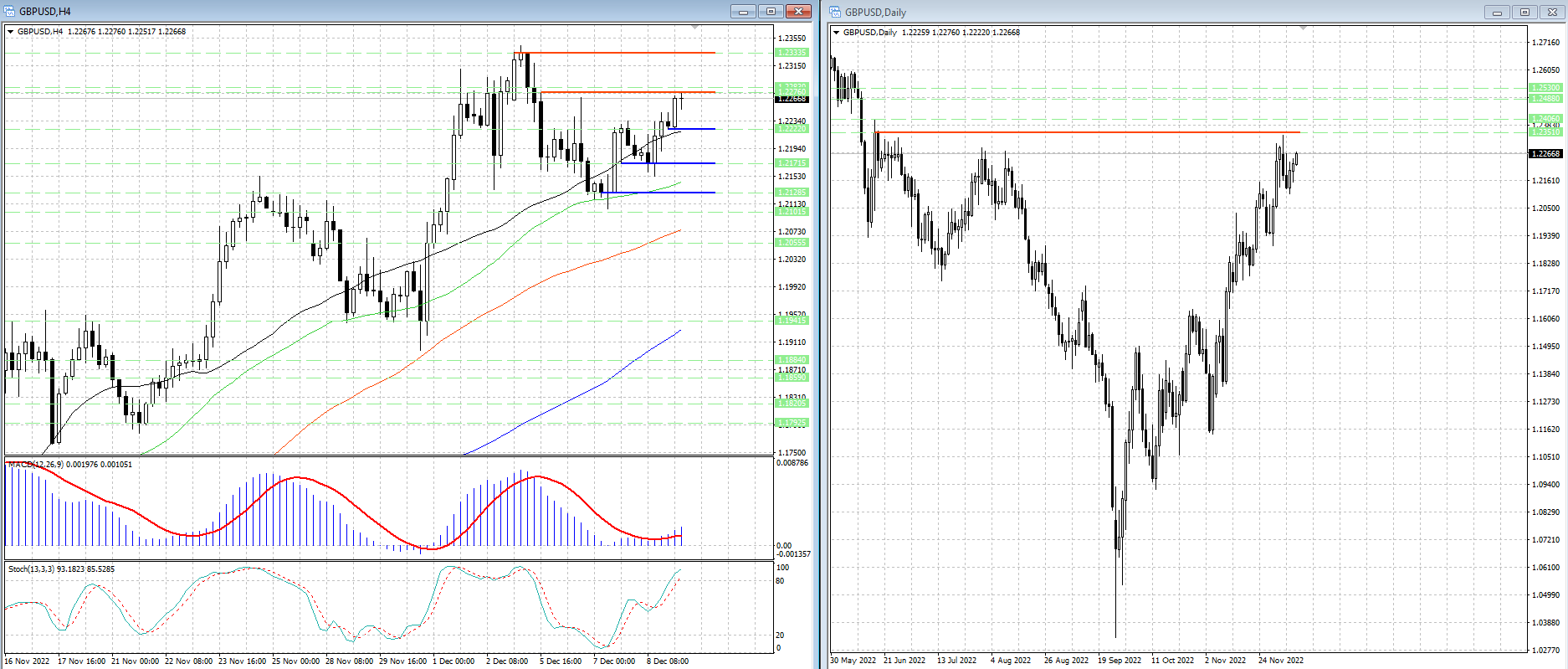Close the GBPUSD,Daily chart window
The height and width of the screenshot is (669, 1568).
pos(1552,12)
